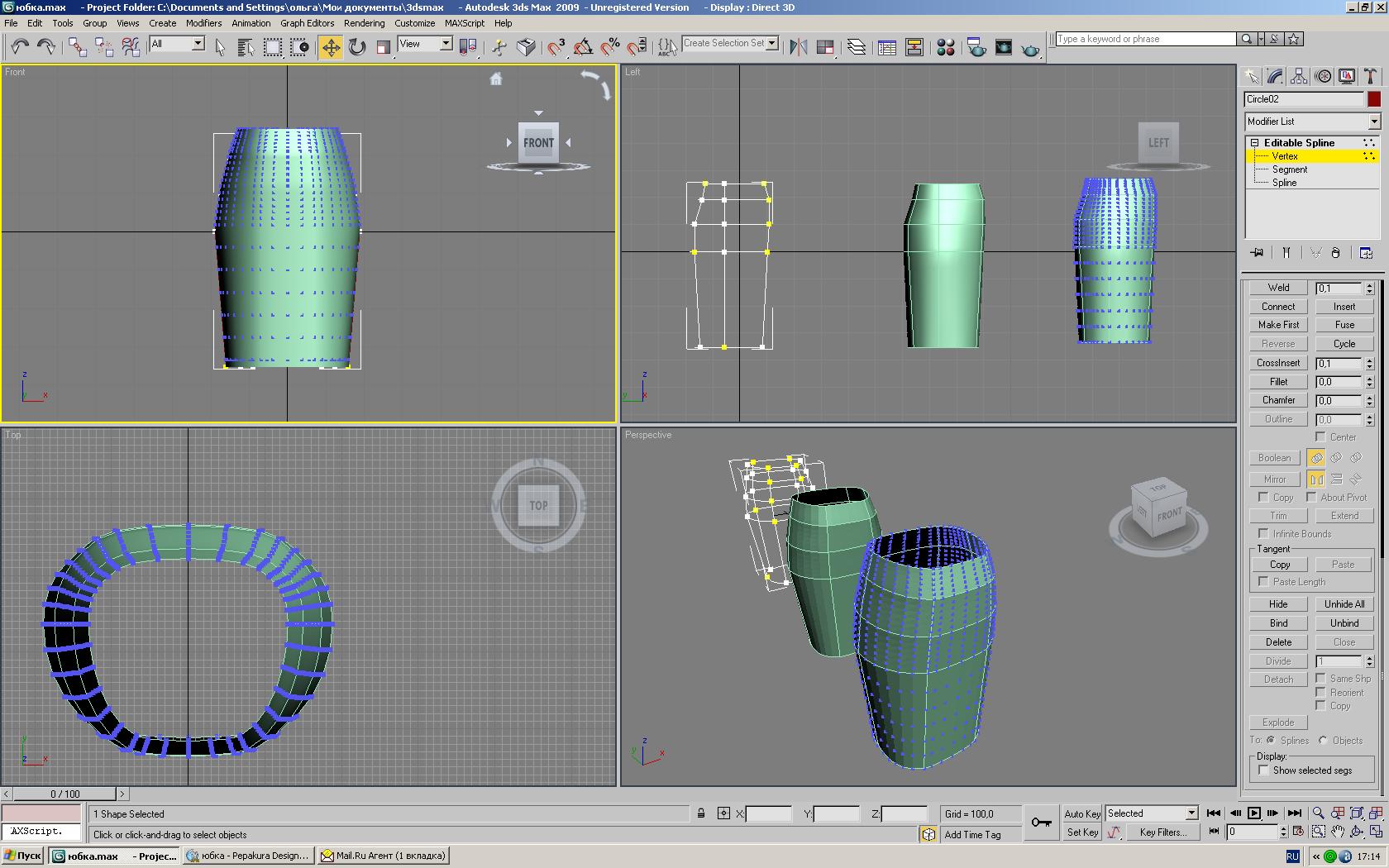Open the Graph Editors menu
Screen dimensions: 1389x868
(x=307, y=23)
